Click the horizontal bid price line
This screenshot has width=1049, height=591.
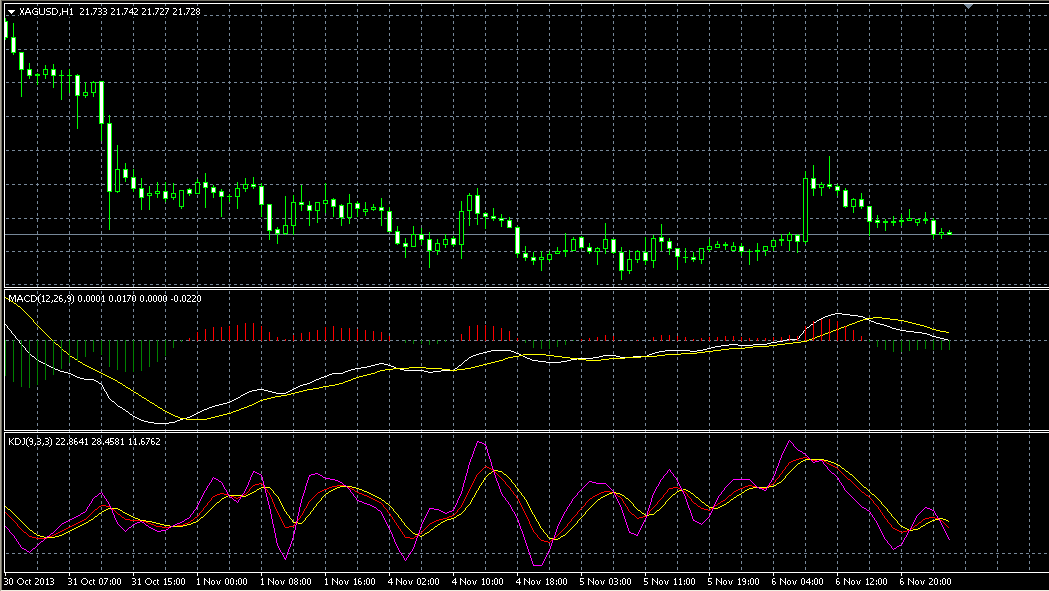click(527, 234)
